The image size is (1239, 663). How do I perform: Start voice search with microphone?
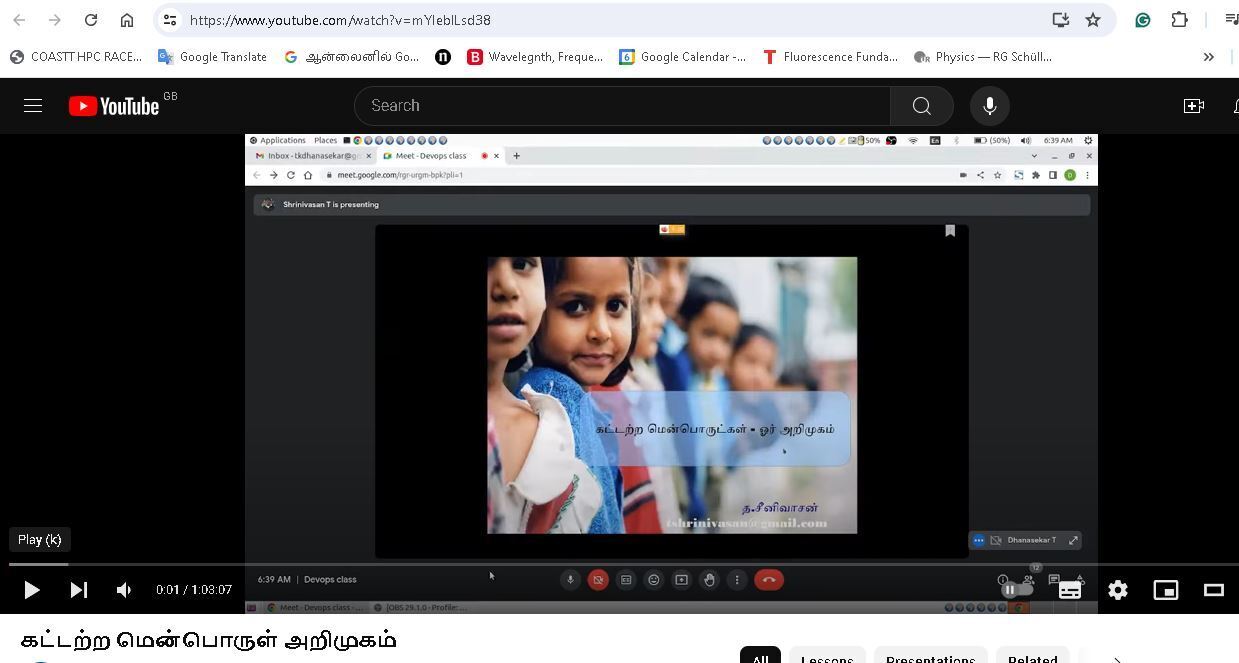click(989, 105)
